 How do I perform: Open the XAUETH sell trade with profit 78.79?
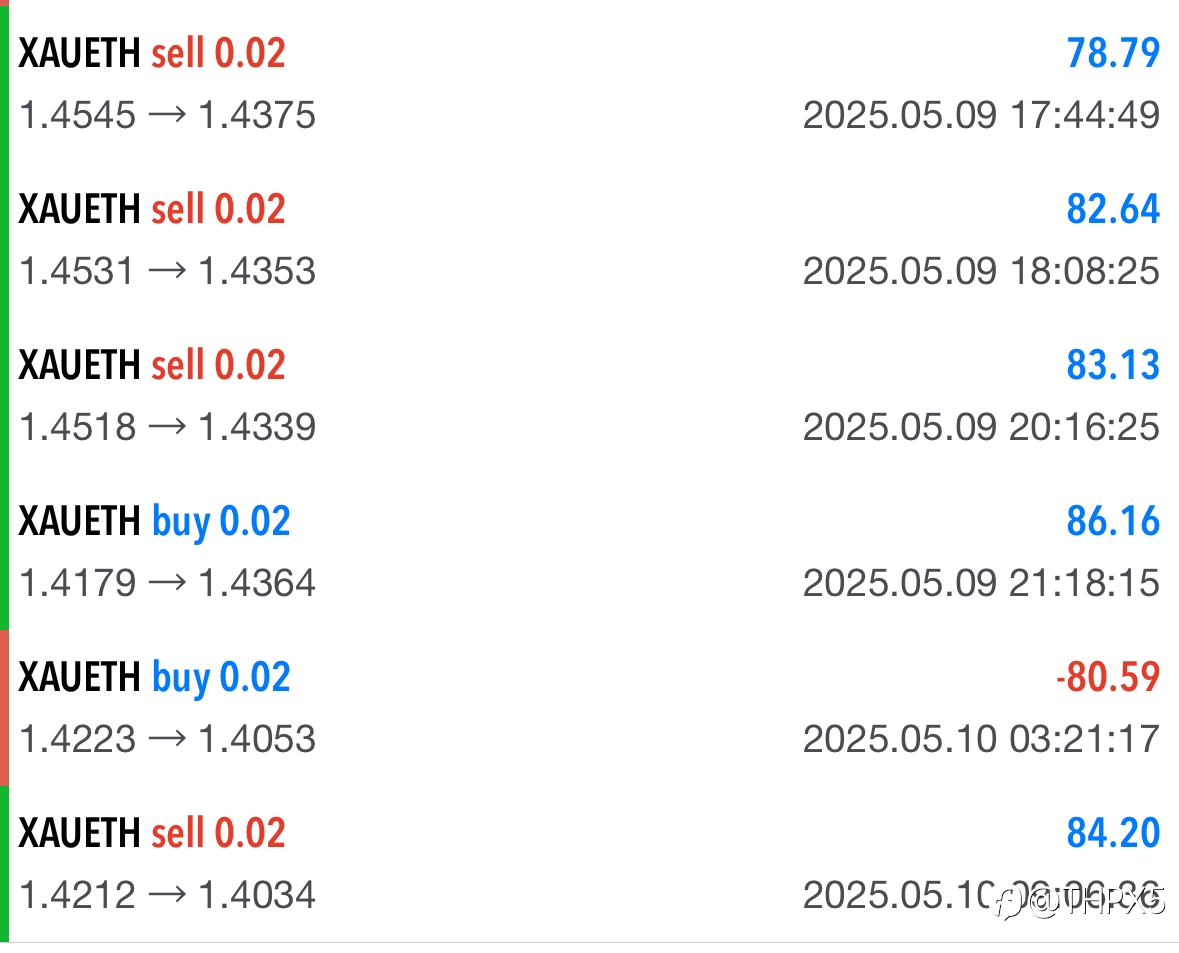tap(590, 83)
